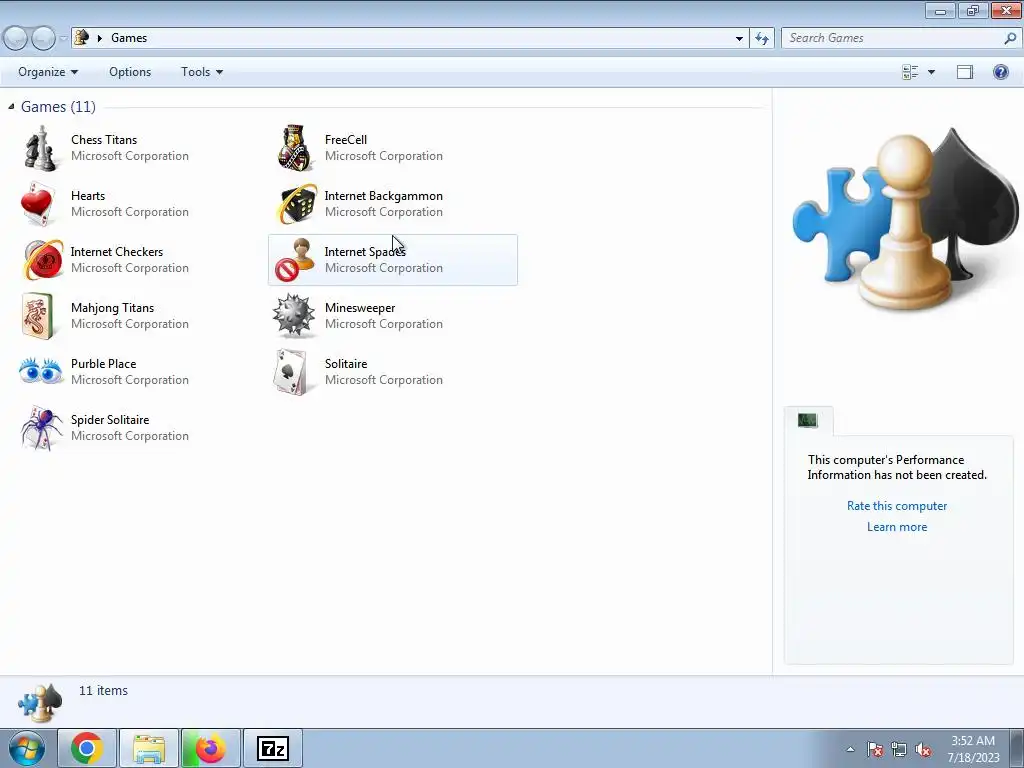Select the Internet Backgammon label
The image size is (1024, 768).
(x=383, y=196)
